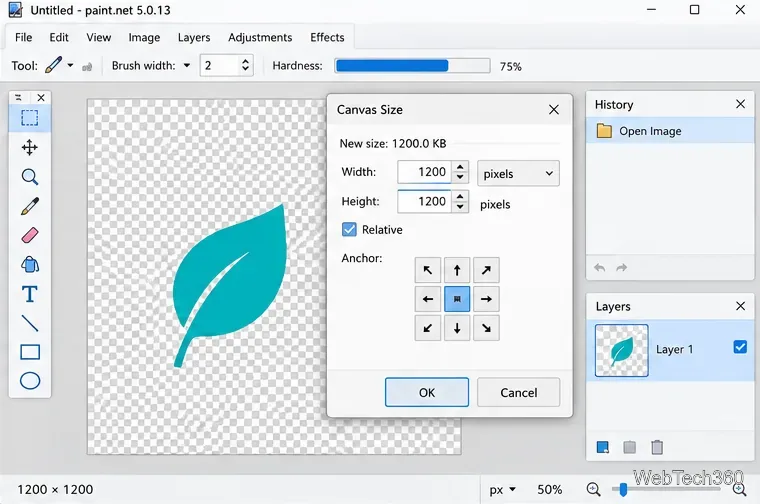The width and height of the screenshot is (760, 504).
Task: Increment Height with up spinner
Action: [460, 196]
